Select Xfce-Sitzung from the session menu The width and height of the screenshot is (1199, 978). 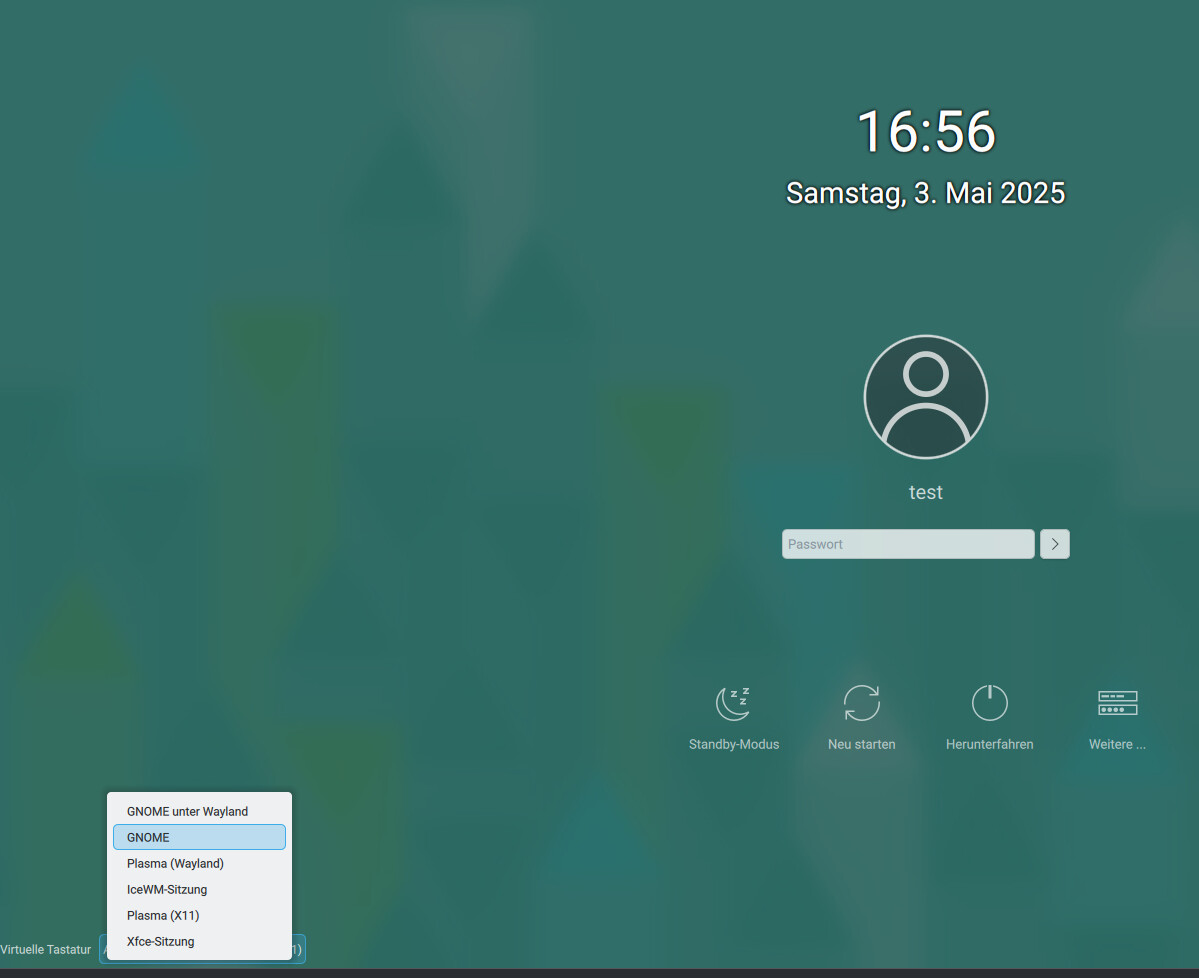coord(161,941)
